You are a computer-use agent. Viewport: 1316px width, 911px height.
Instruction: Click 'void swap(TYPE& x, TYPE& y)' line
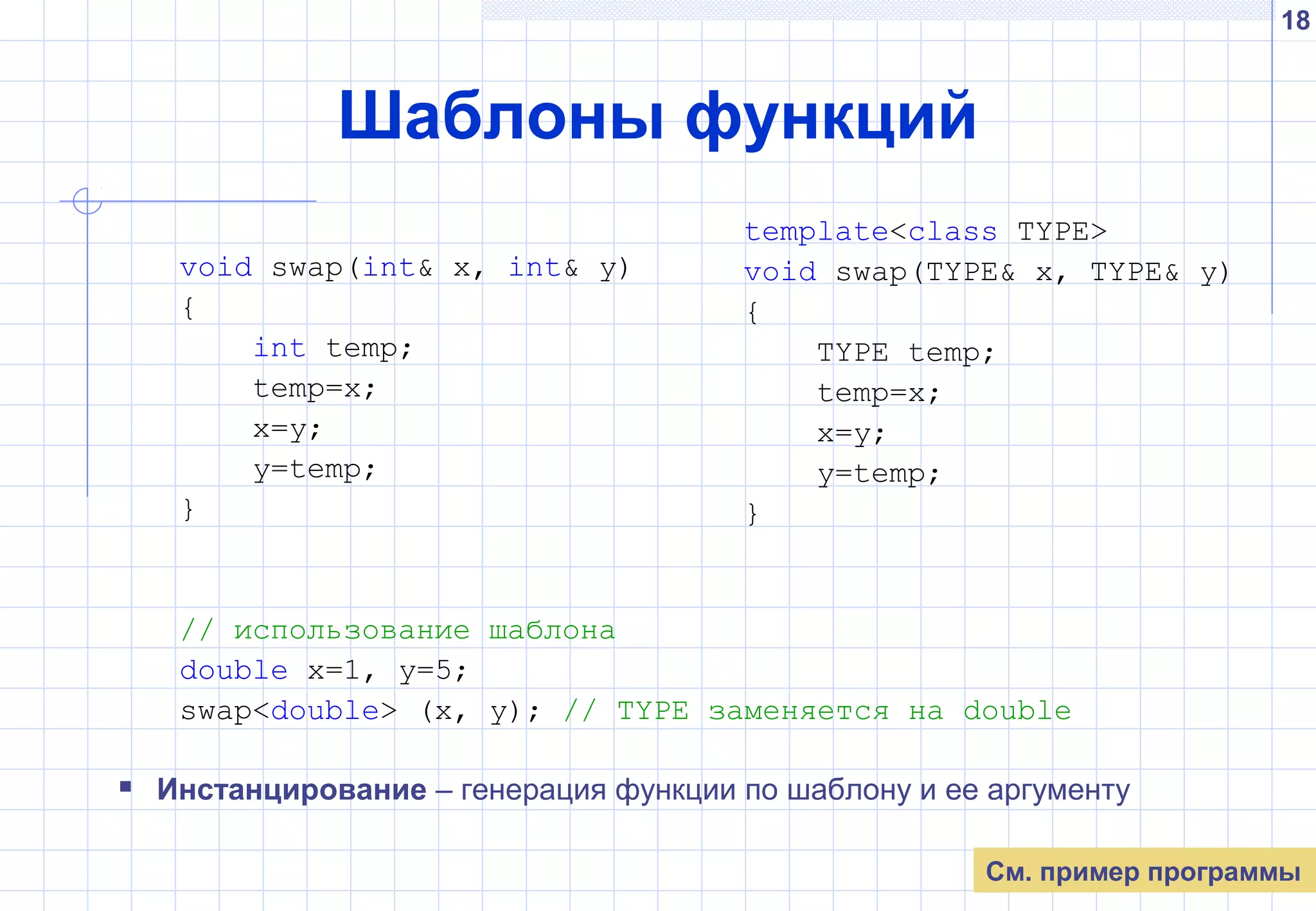point(987,273)
